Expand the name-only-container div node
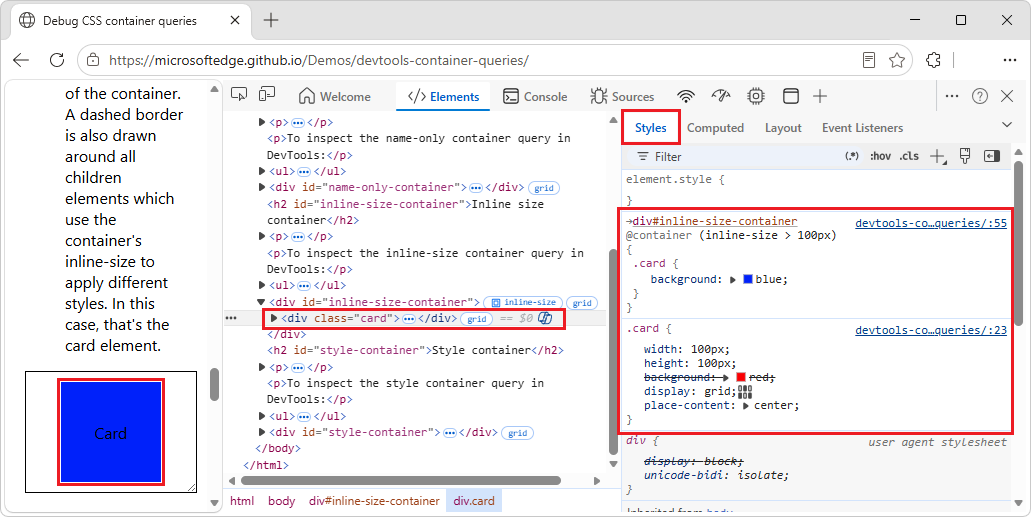The height and width of the screenshot is (517, 1031). coord(262,187)
